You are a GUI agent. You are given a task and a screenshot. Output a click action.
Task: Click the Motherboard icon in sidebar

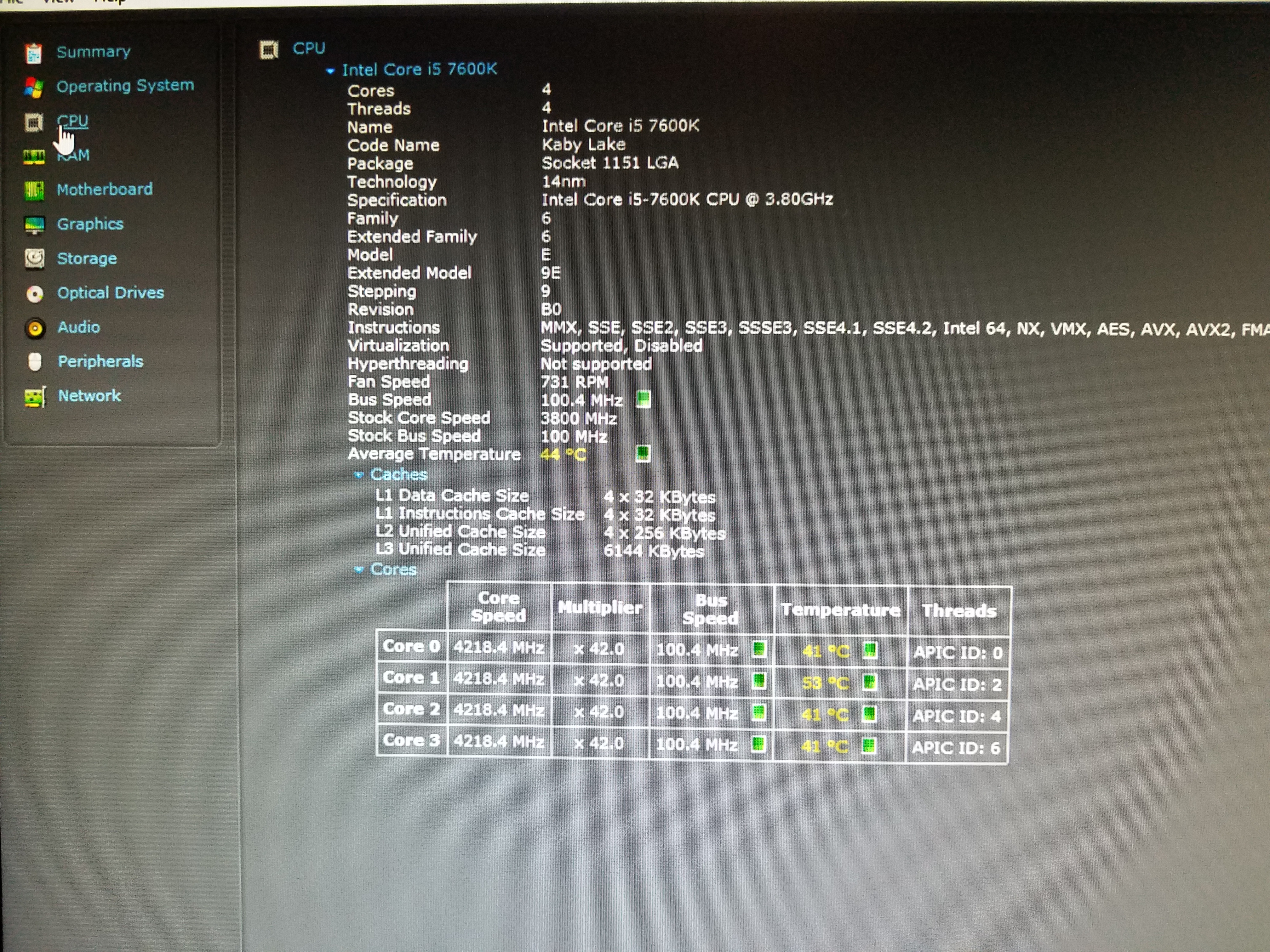tap(34, 190)
